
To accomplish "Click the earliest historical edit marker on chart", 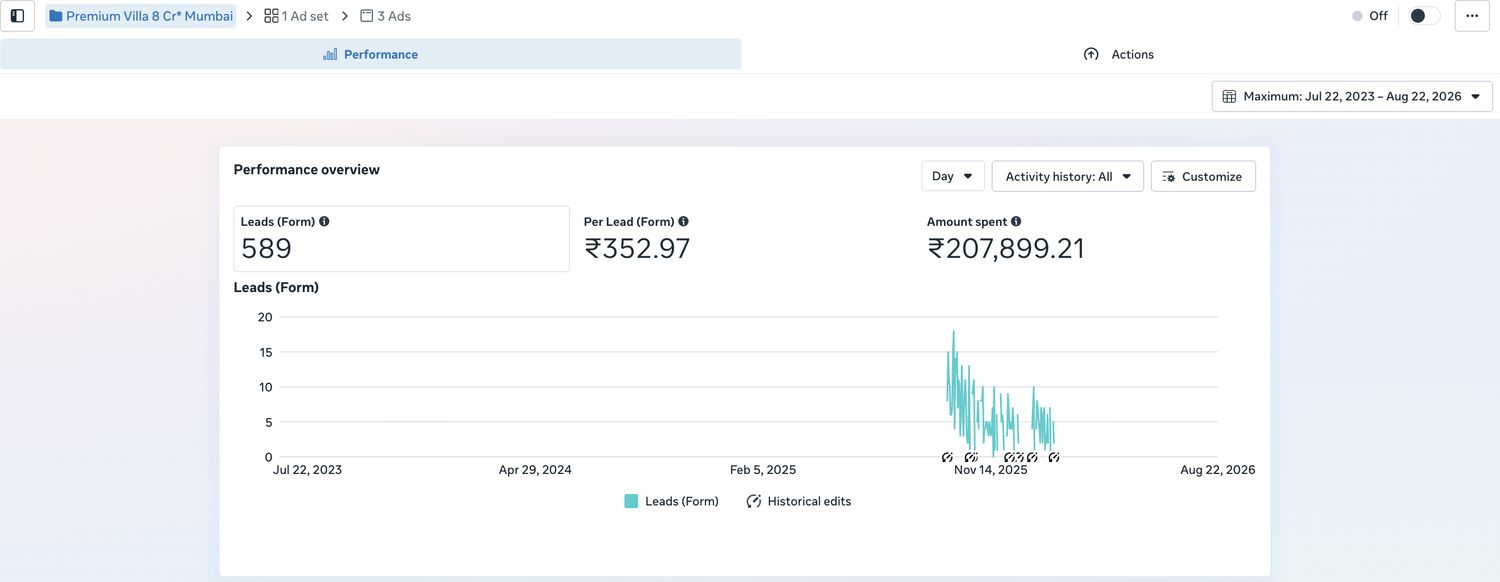I will point(947,458).
